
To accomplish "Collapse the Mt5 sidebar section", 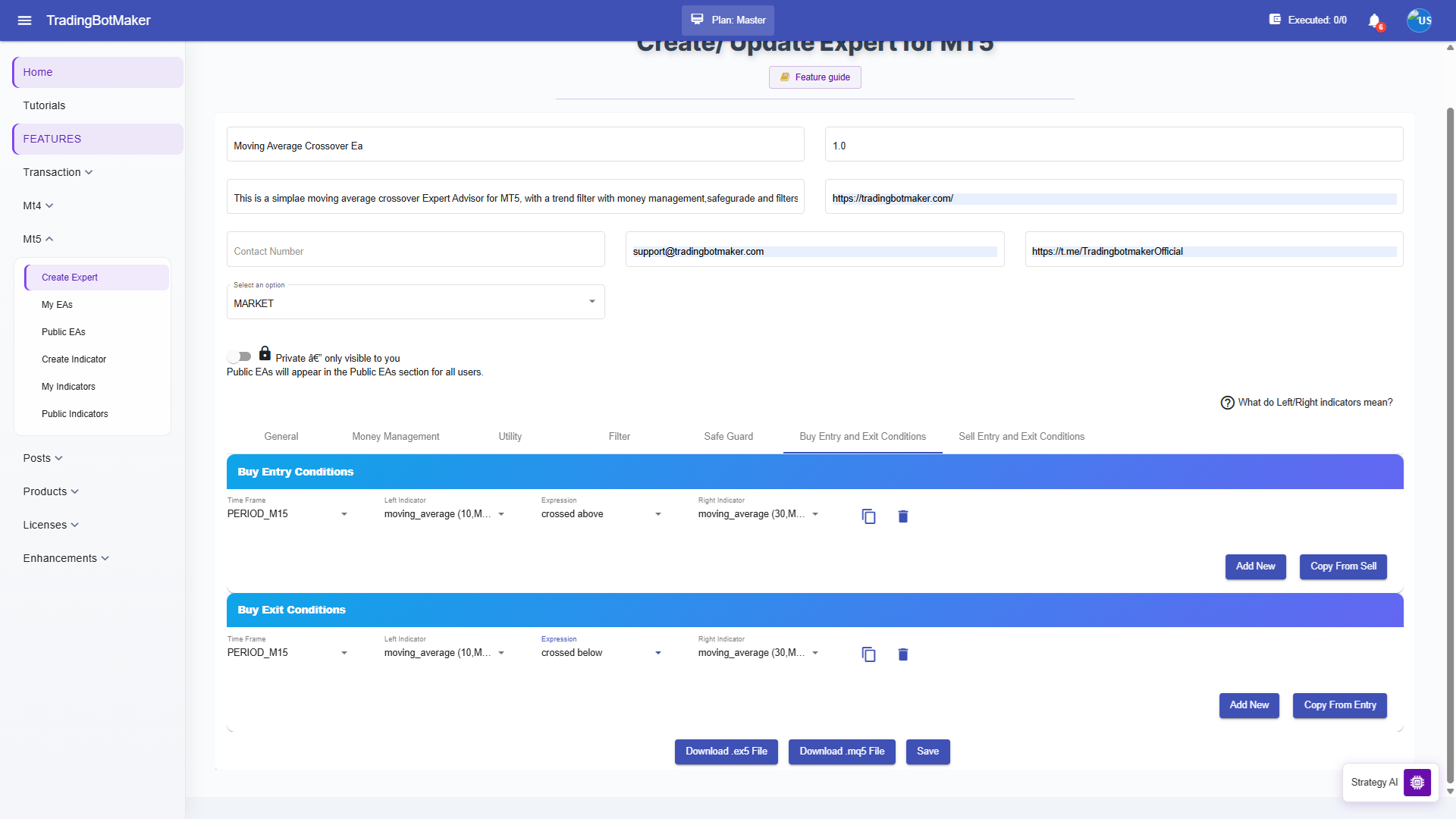I will click(x=38, y=239).
